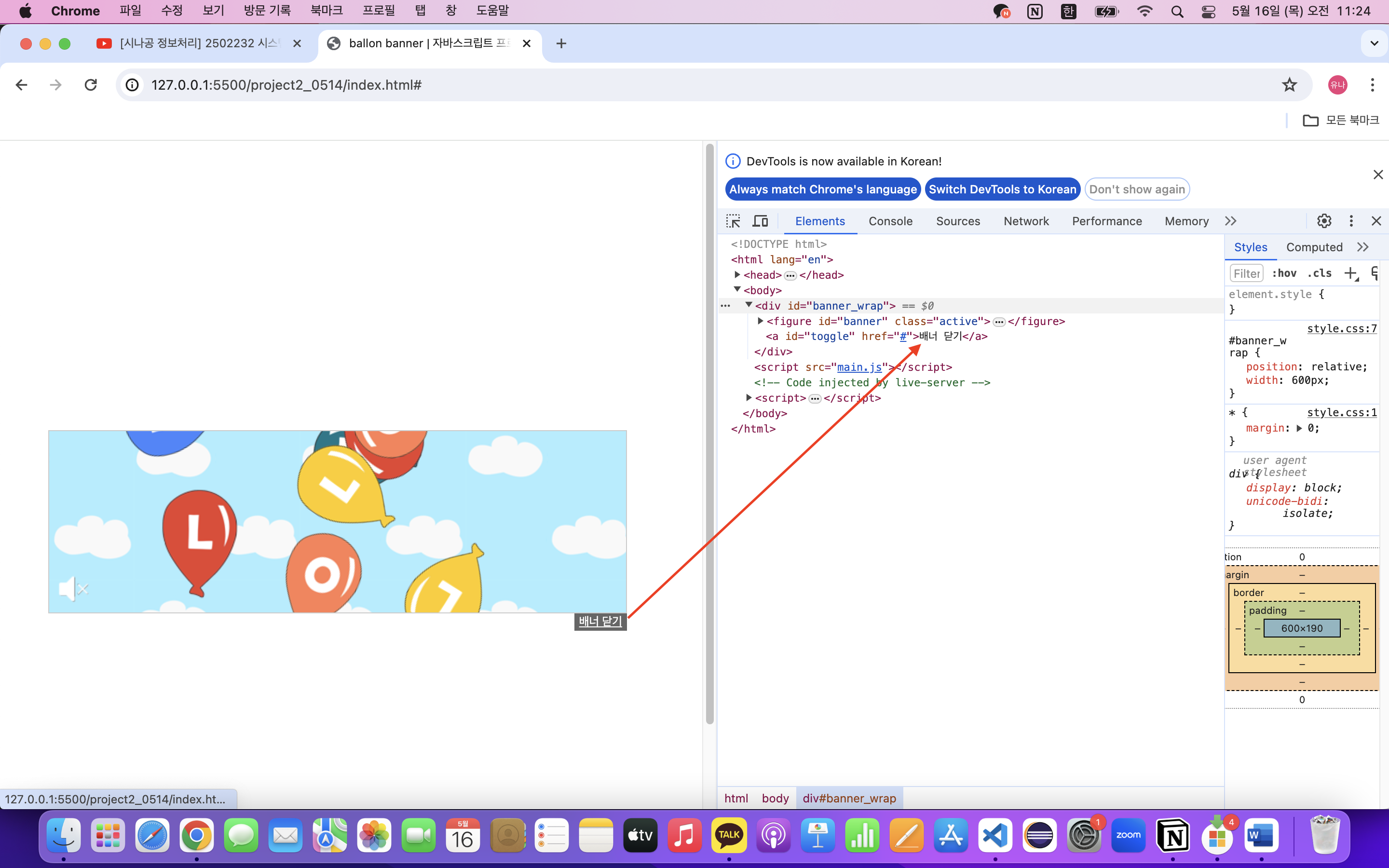Expand the figure#banner element node

click(x=761, y=321)
